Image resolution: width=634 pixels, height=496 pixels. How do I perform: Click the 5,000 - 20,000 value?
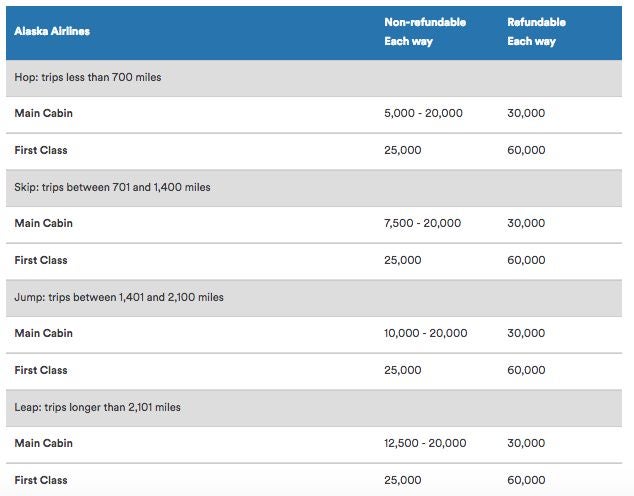tap(423, 113)
